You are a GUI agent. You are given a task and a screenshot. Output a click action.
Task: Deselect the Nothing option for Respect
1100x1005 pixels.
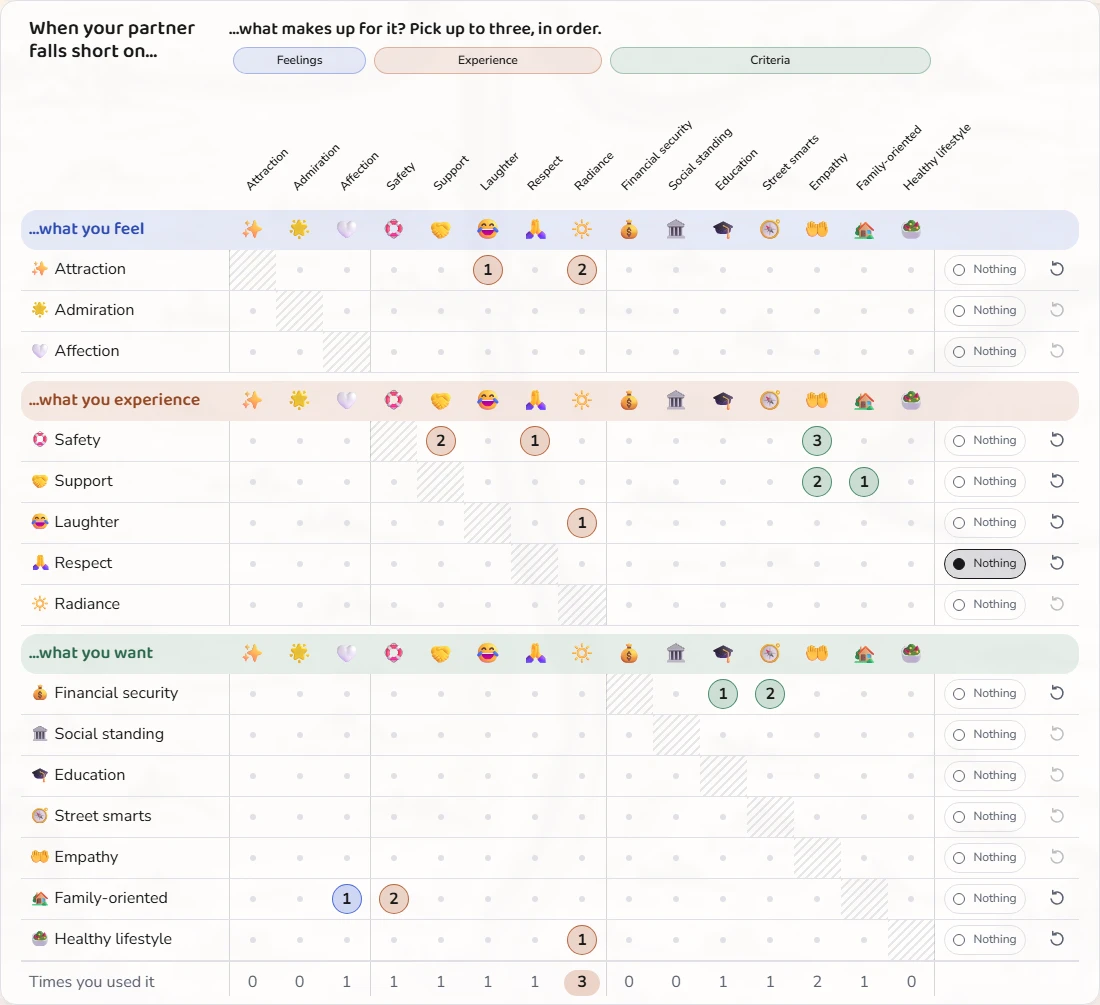pos(985,563)
